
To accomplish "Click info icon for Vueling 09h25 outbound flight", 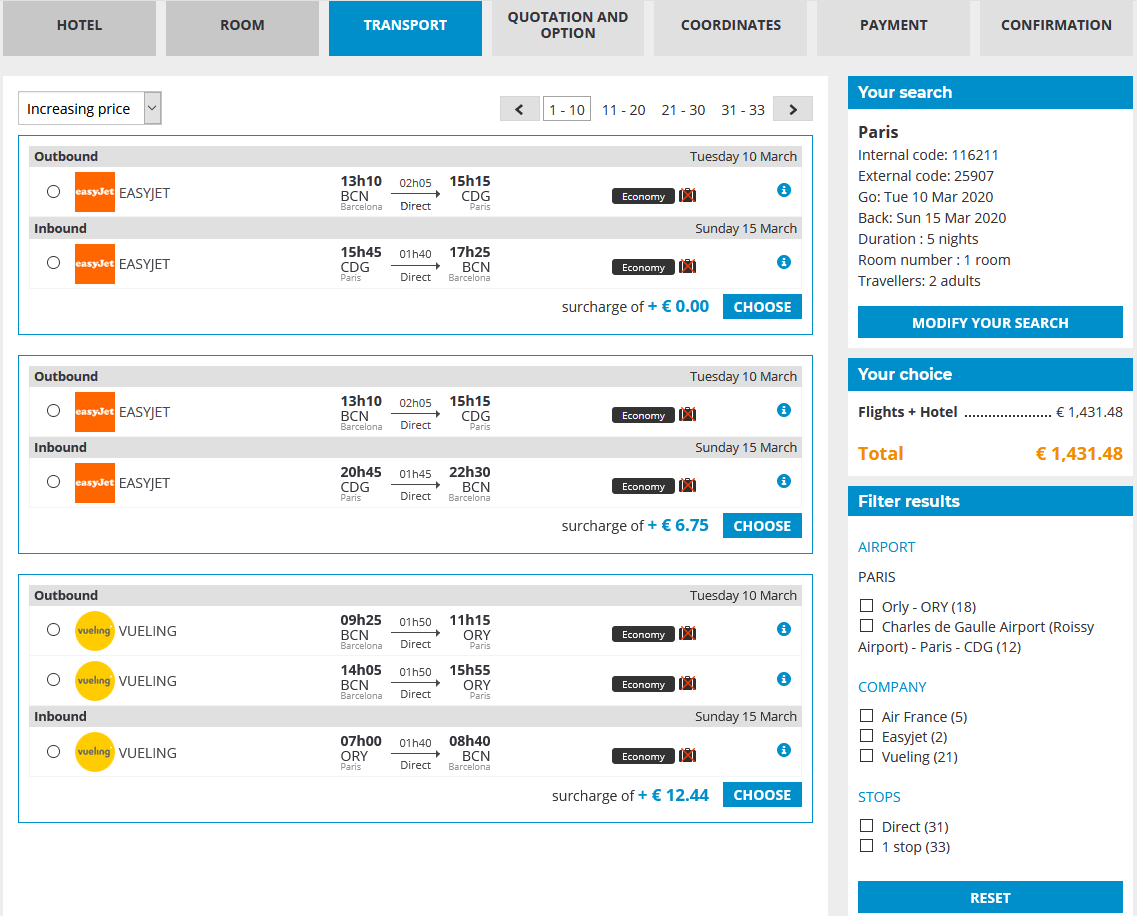I will [x=784, y=629].
